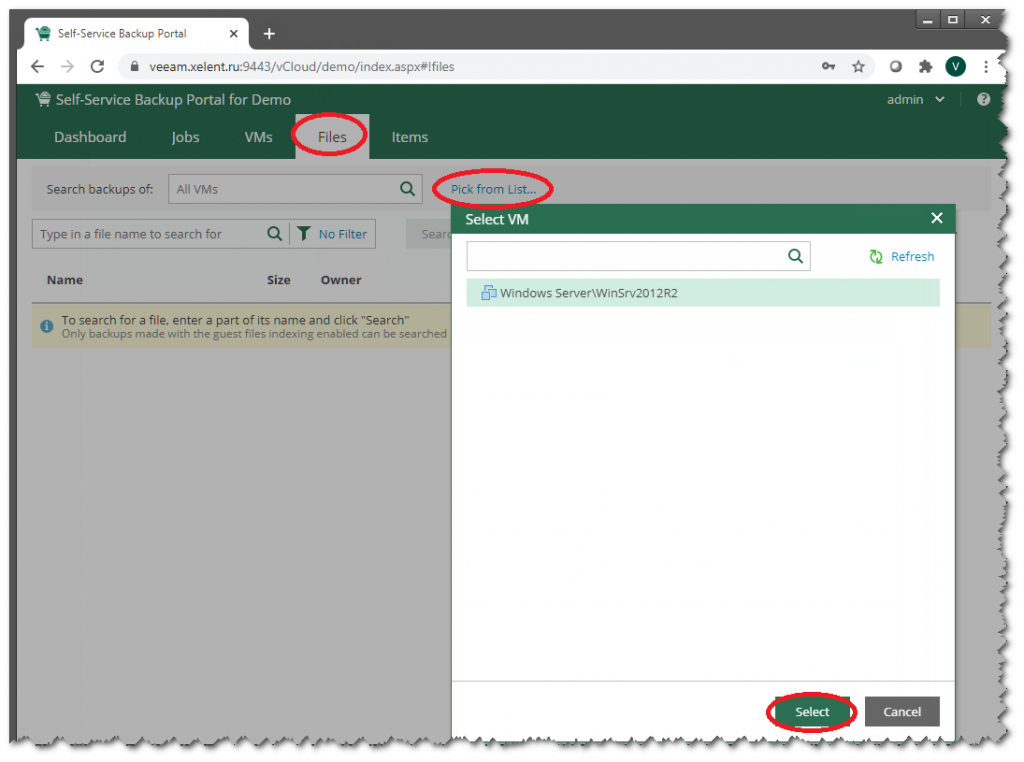Image resolution: width=1024 pixels, height=762 pixels.
Task: Confirm with the Select button
Action: click(812, 712)
